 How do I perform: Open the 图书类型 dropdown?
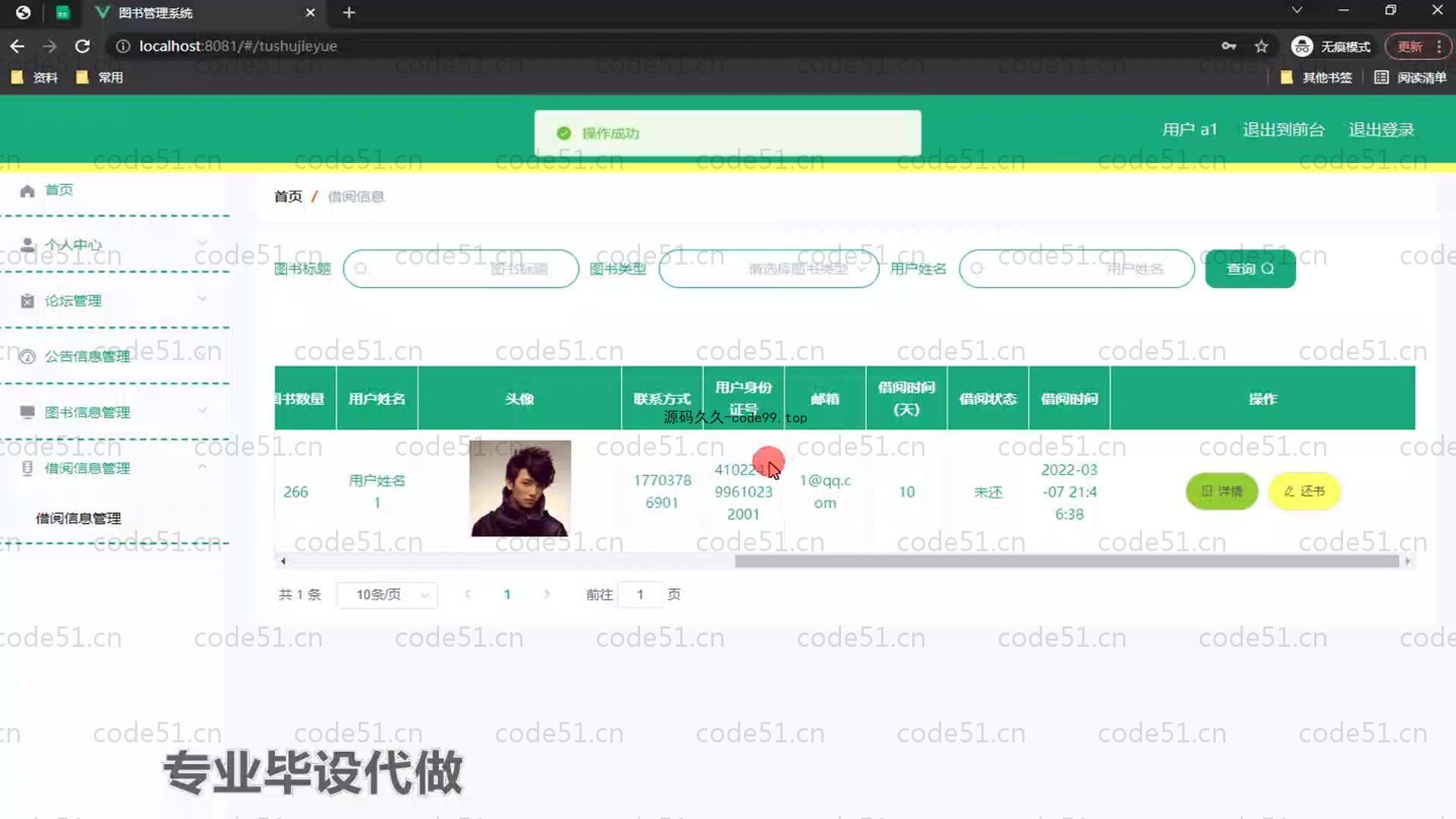(x=769, y=268)
